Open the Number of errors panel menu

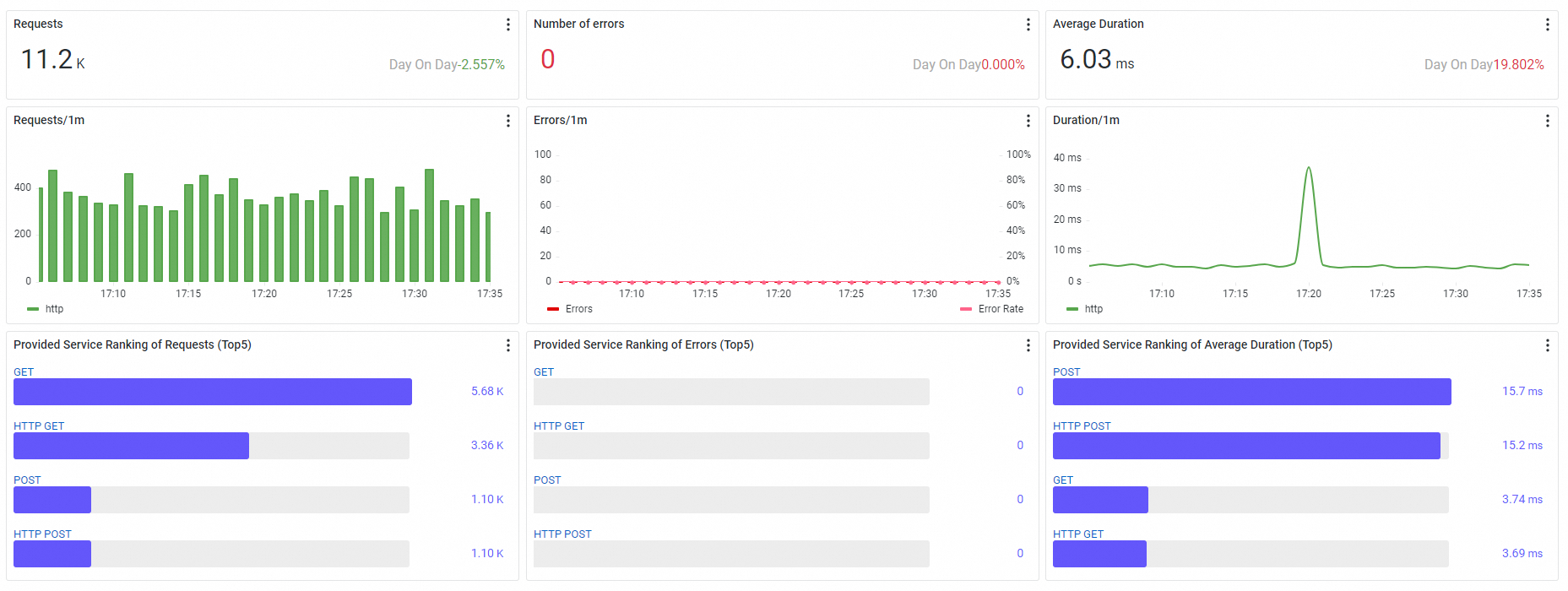pyautogui.click(x=1028, y=24)
